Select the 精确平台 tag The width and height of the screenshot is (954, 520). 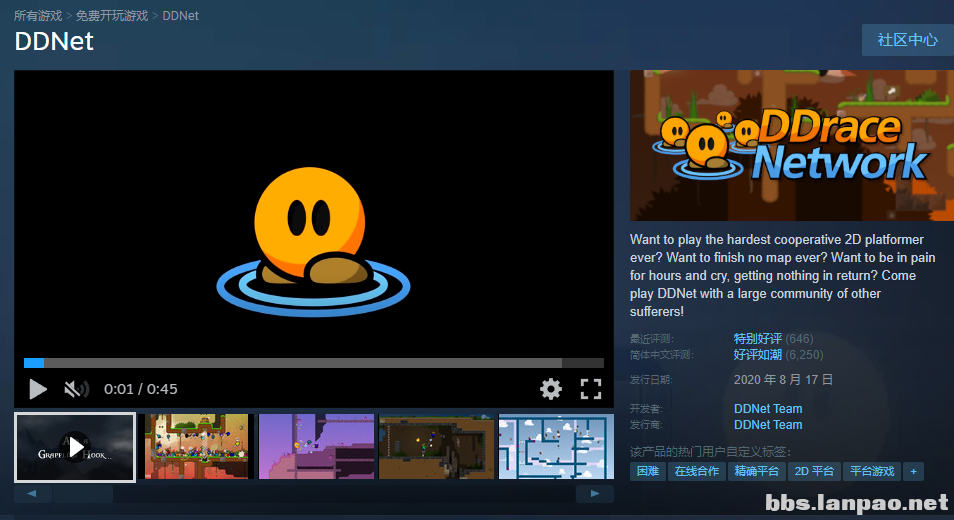756,471
